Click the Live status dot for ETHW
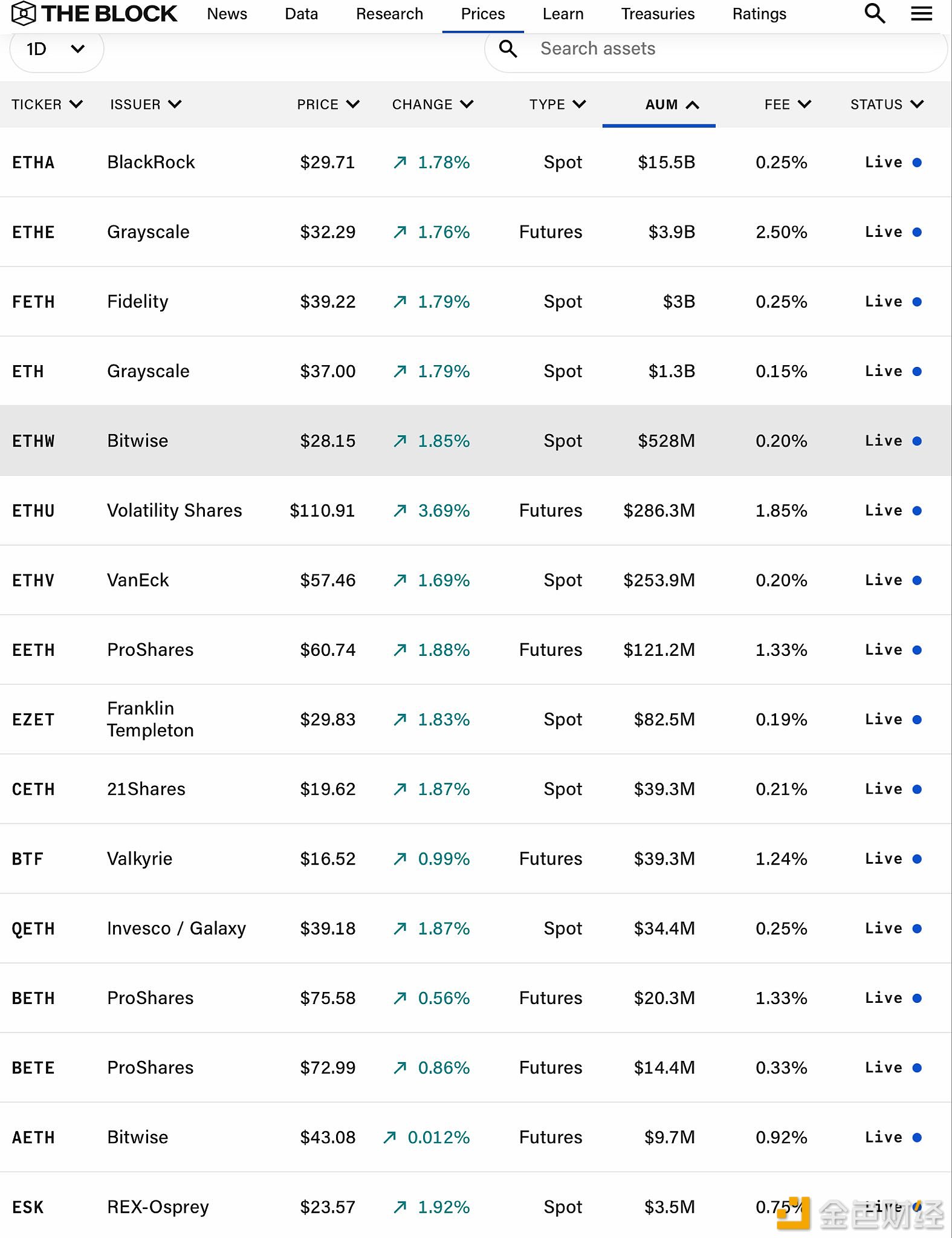This screenshot has height=1238, width=952. [917, 441]
